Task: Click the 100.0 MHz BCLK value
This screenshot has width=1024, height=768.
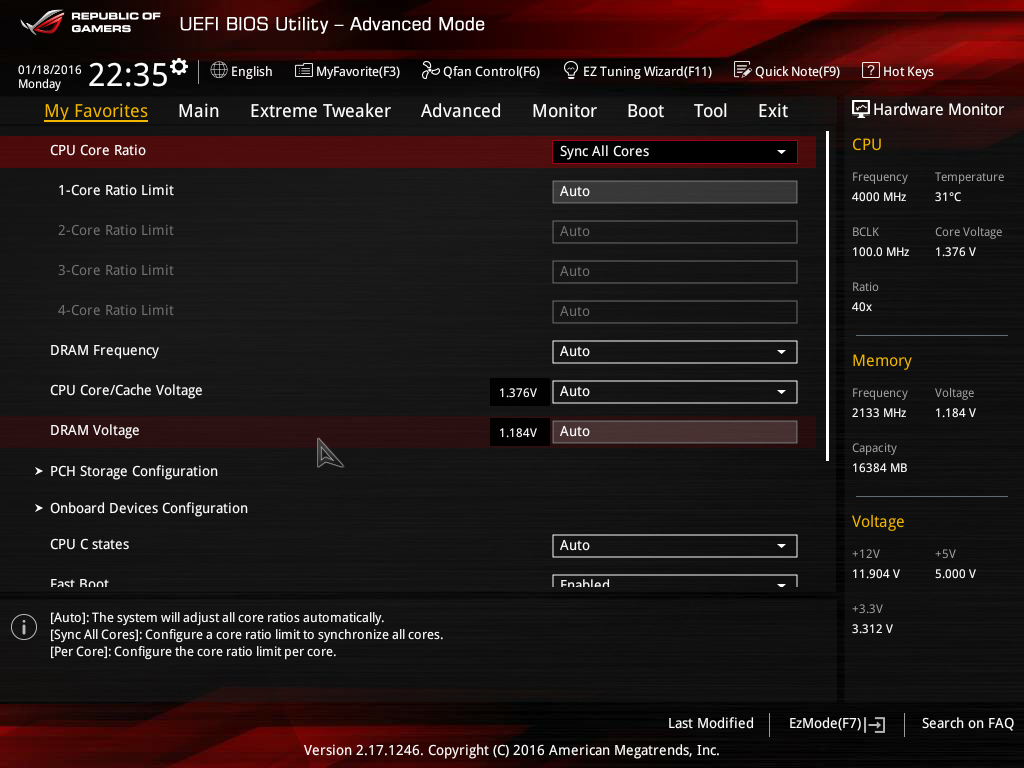Action: coord(880,251)
